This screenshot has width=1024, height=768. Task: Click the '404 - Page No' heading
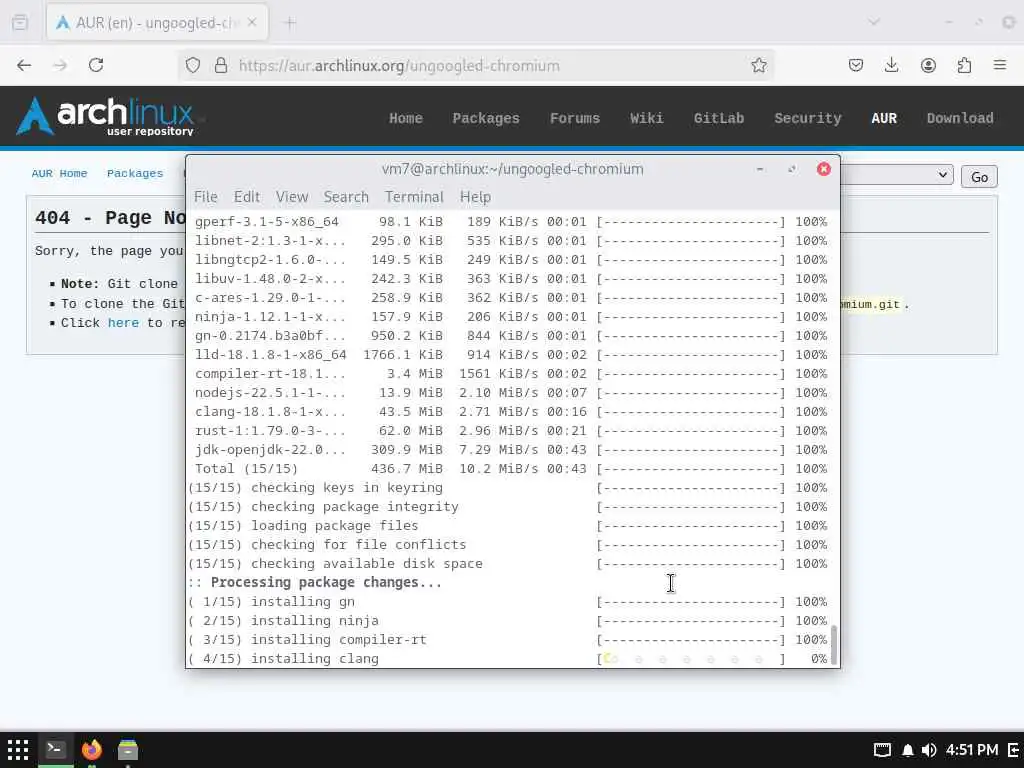click(x=110, y=217)
